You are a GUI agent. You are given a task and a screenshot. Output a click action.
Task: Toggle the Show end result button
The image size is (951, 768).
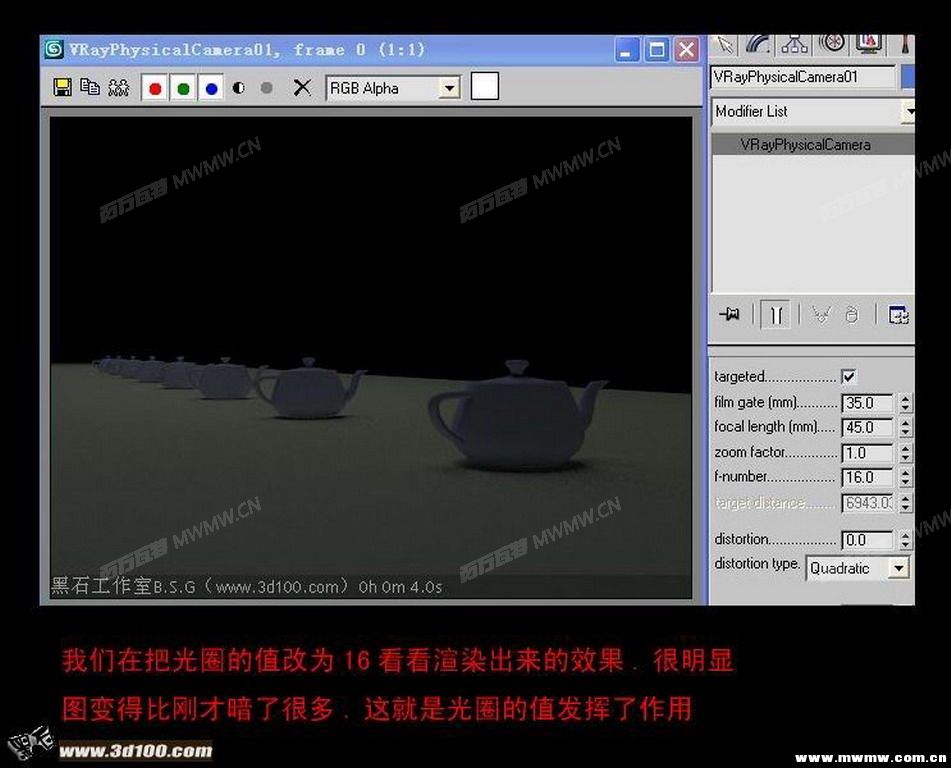[776, 314]
